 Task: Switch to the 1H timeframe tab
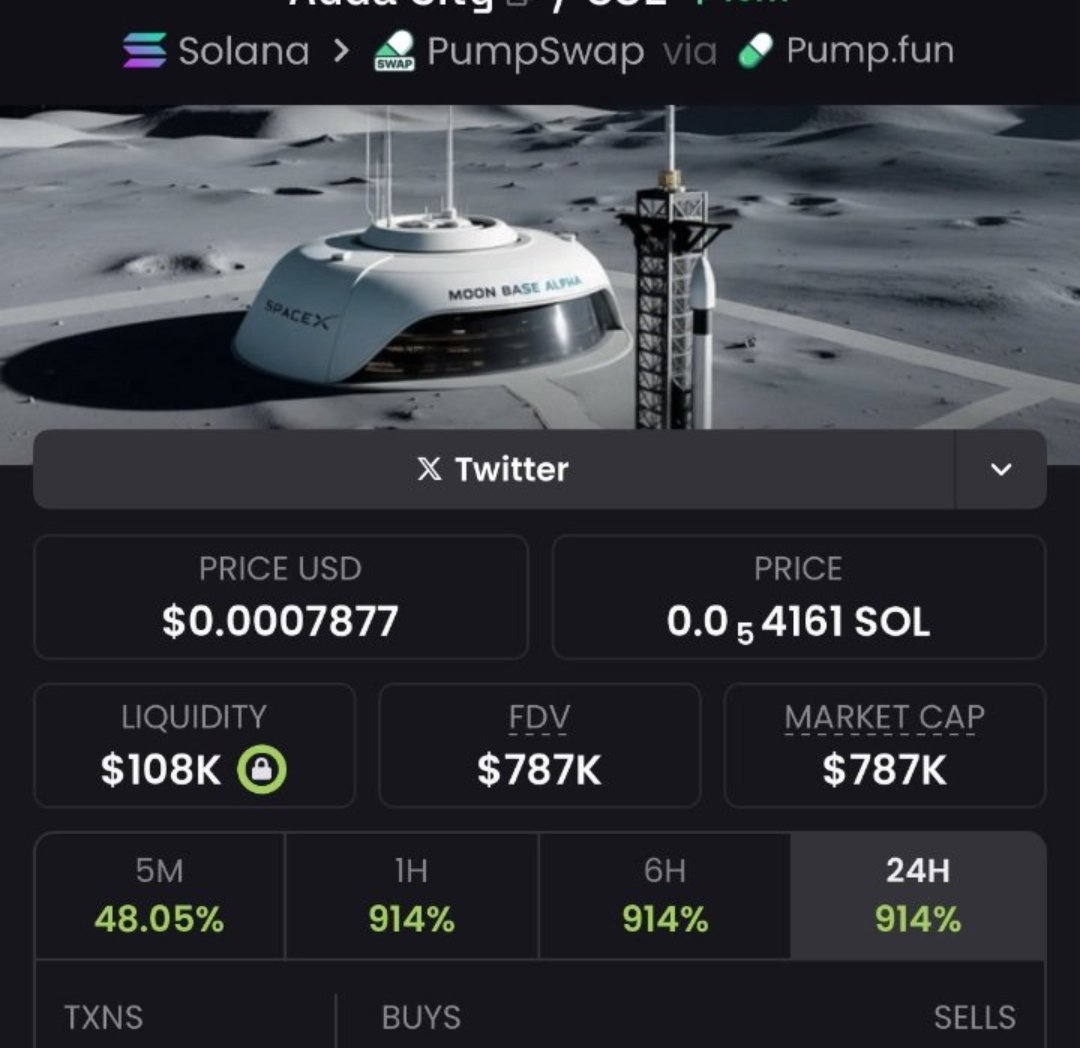click(x=411, y=895)
